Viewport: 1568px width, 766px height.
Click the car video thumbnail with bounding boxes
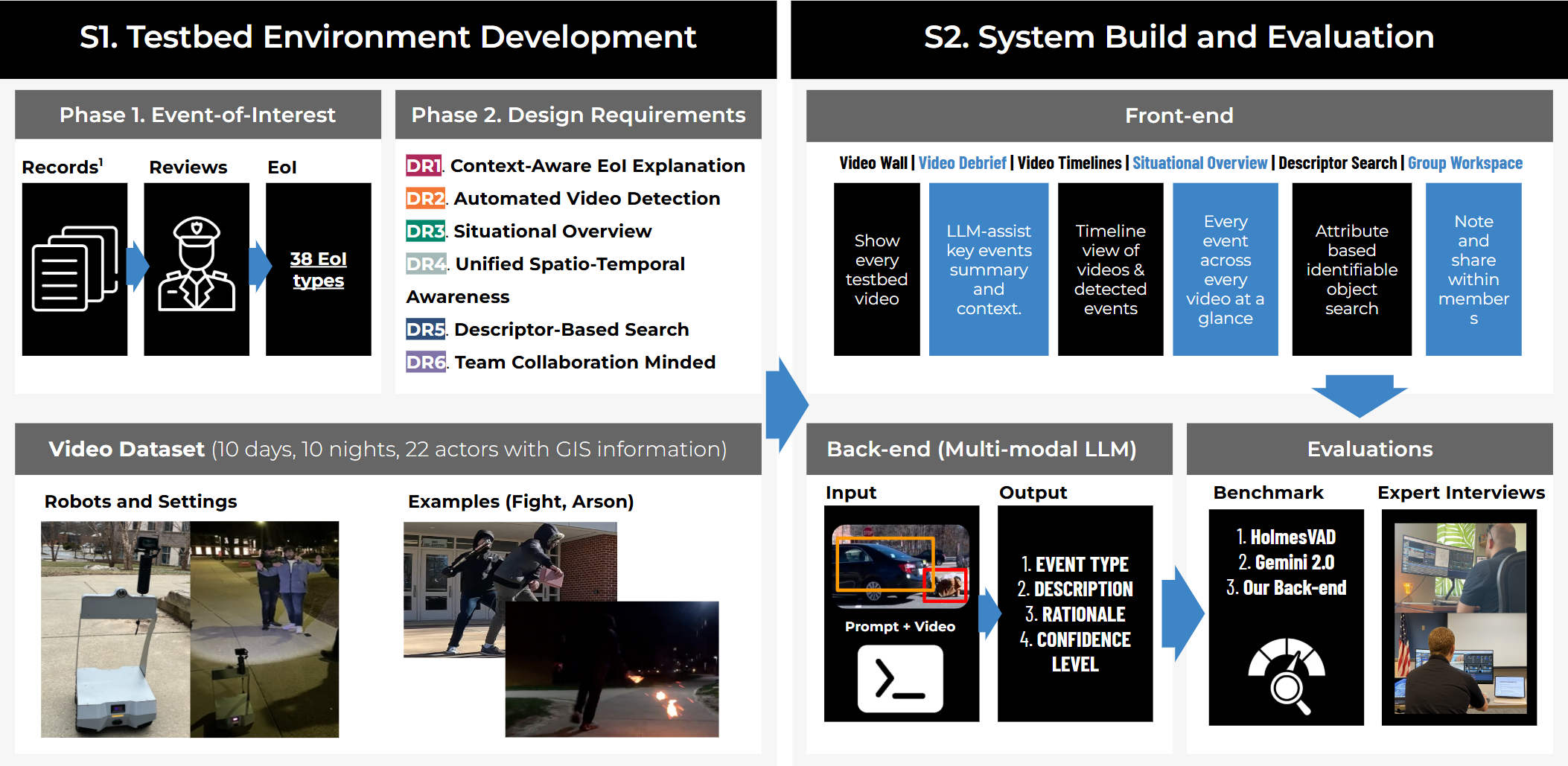[900, 566]
